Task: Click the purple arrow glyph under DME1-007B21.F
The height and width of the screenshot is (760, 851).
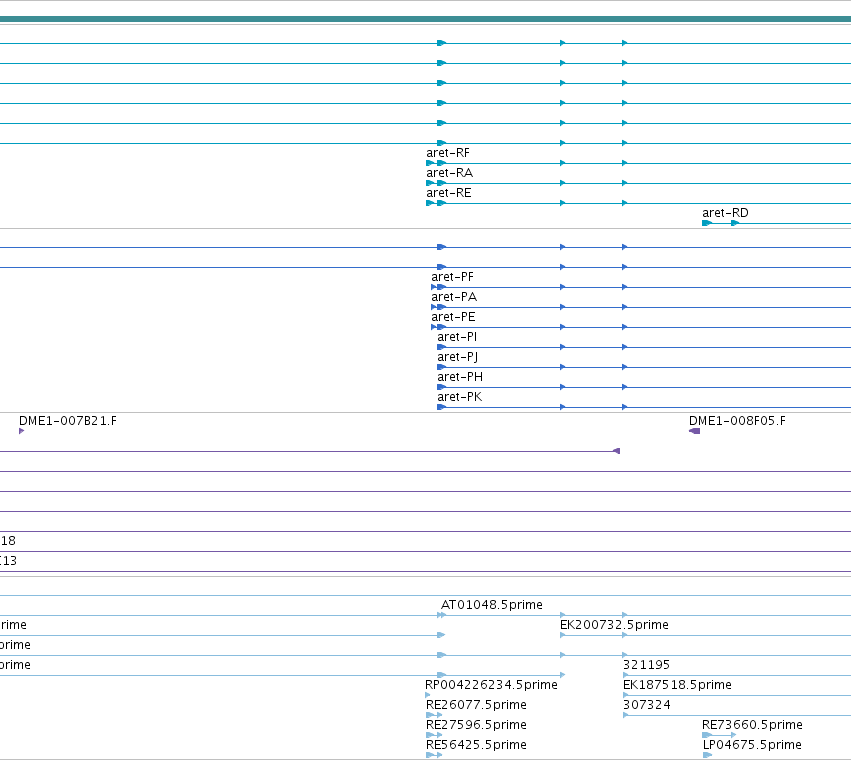Action: pos(21,431)
